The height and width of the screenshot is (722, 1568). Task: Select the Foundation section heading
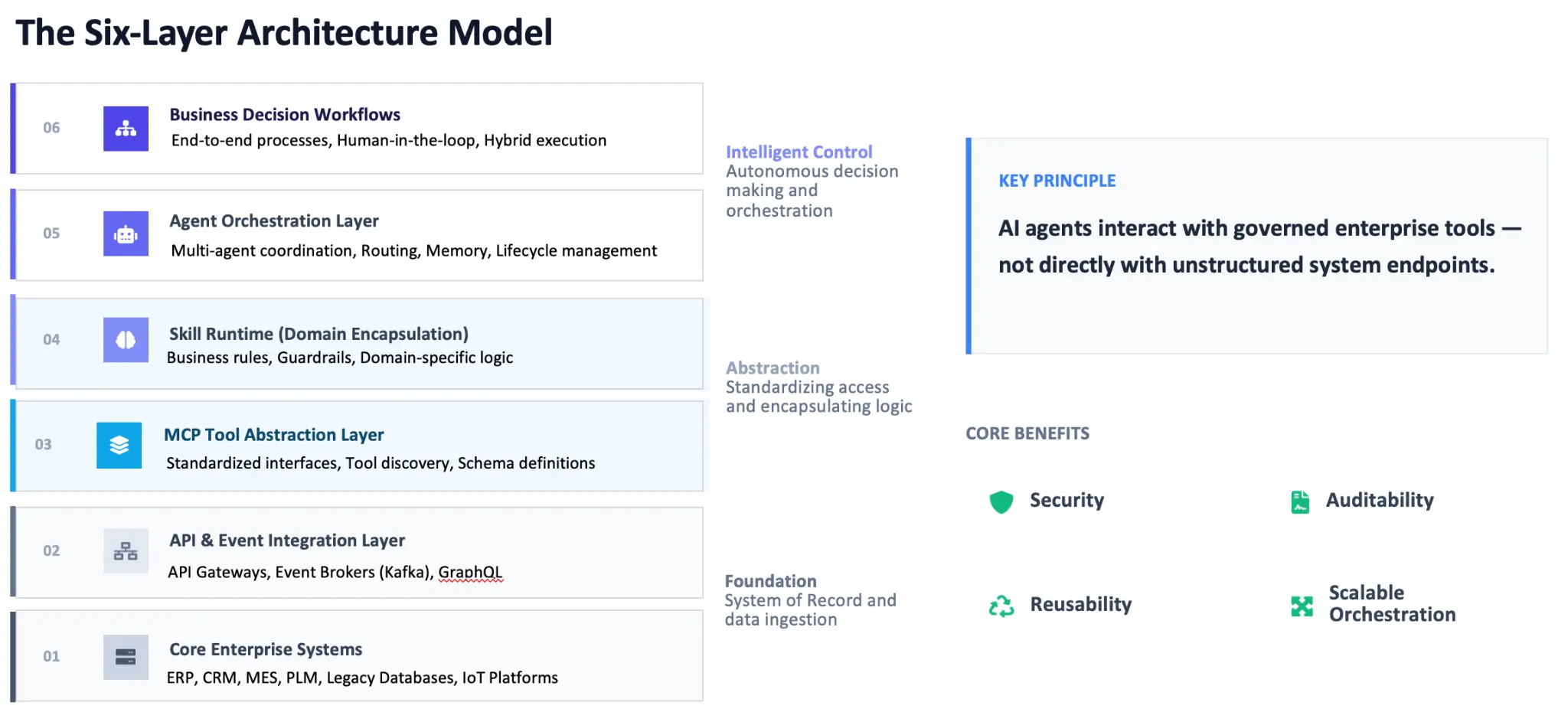pos(770,581)
